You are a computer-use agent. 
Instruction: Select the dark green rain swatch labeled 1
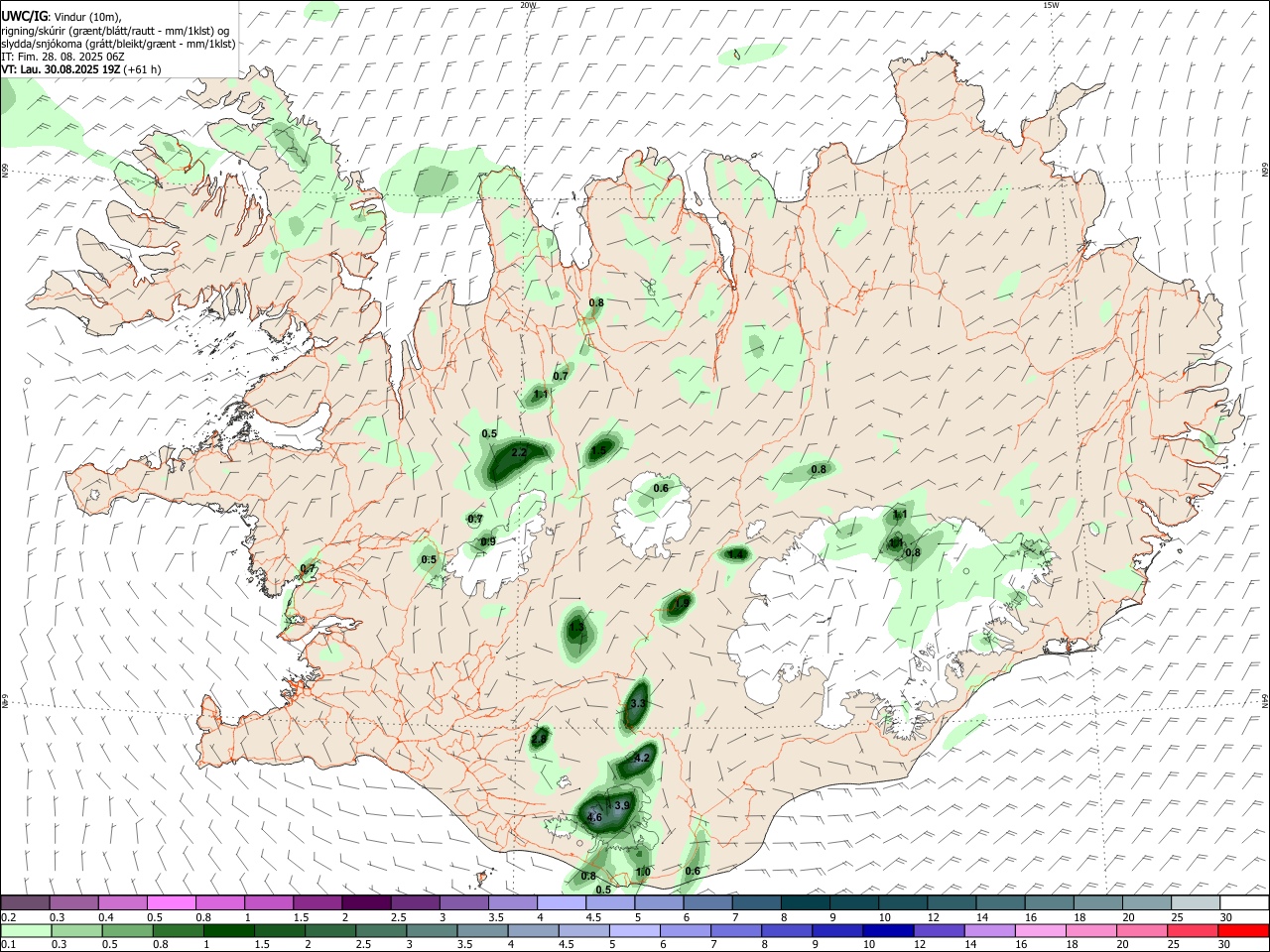click(x=228, y=930)
